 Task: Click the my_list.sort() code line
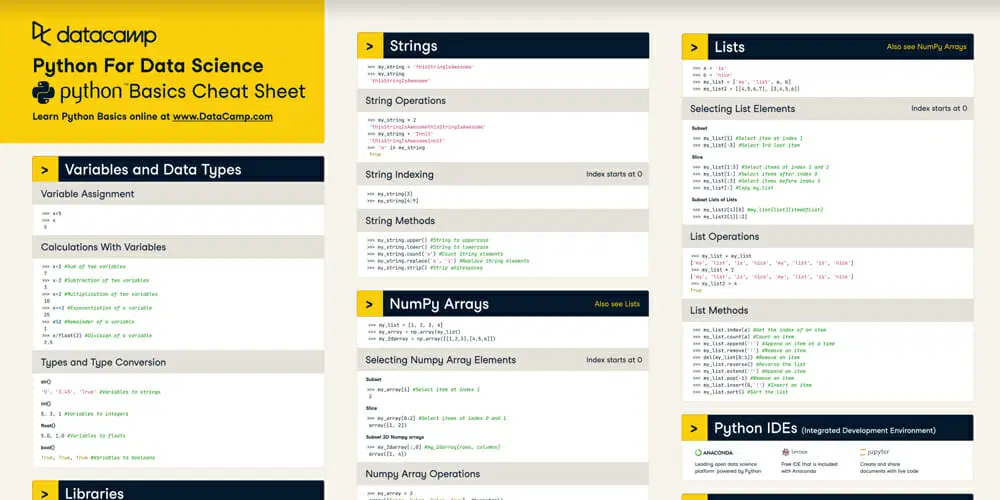tap(740, 392)
